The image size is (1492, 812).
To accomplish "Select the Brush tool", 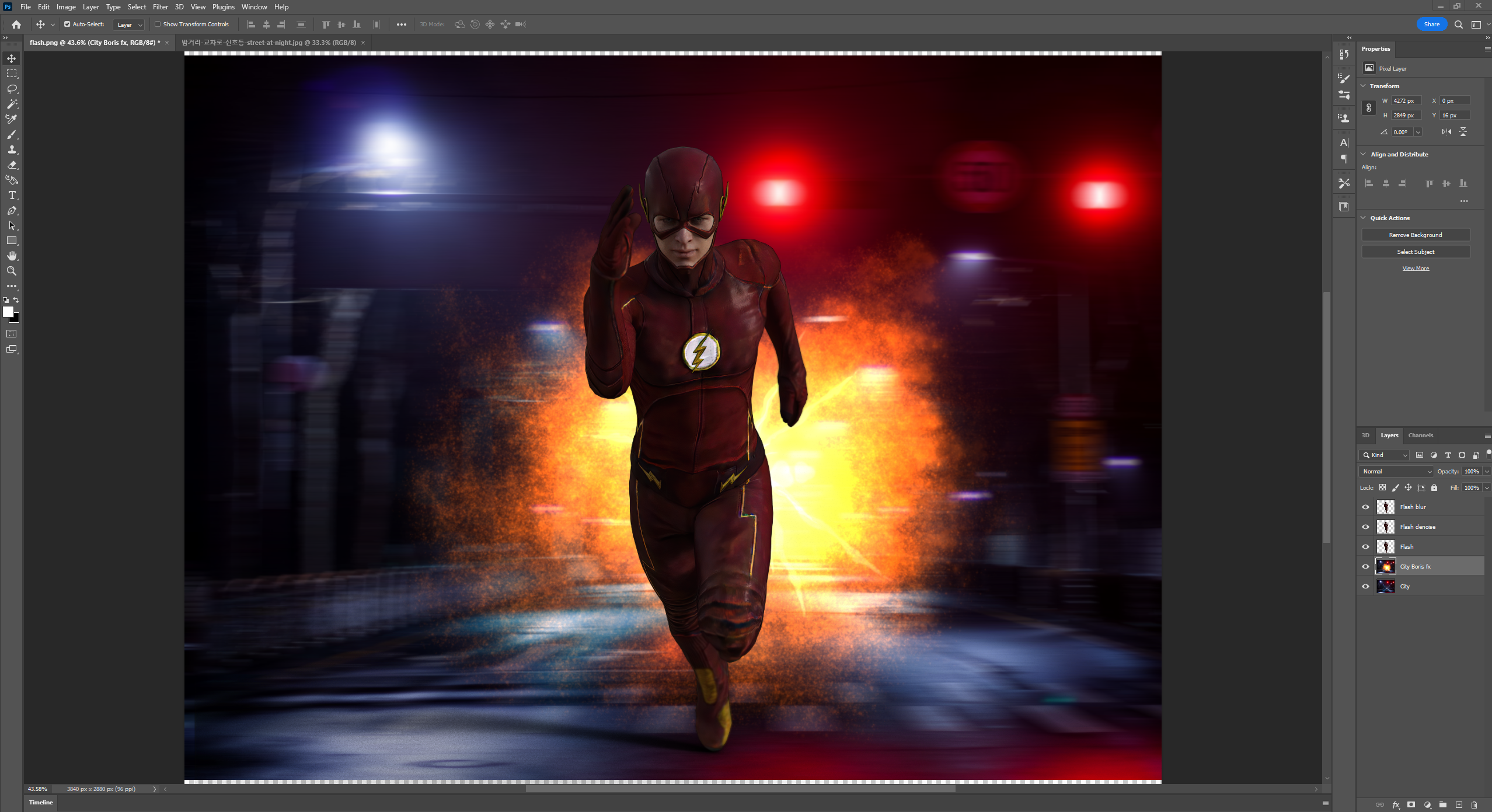I will click(x=12, y=134).
